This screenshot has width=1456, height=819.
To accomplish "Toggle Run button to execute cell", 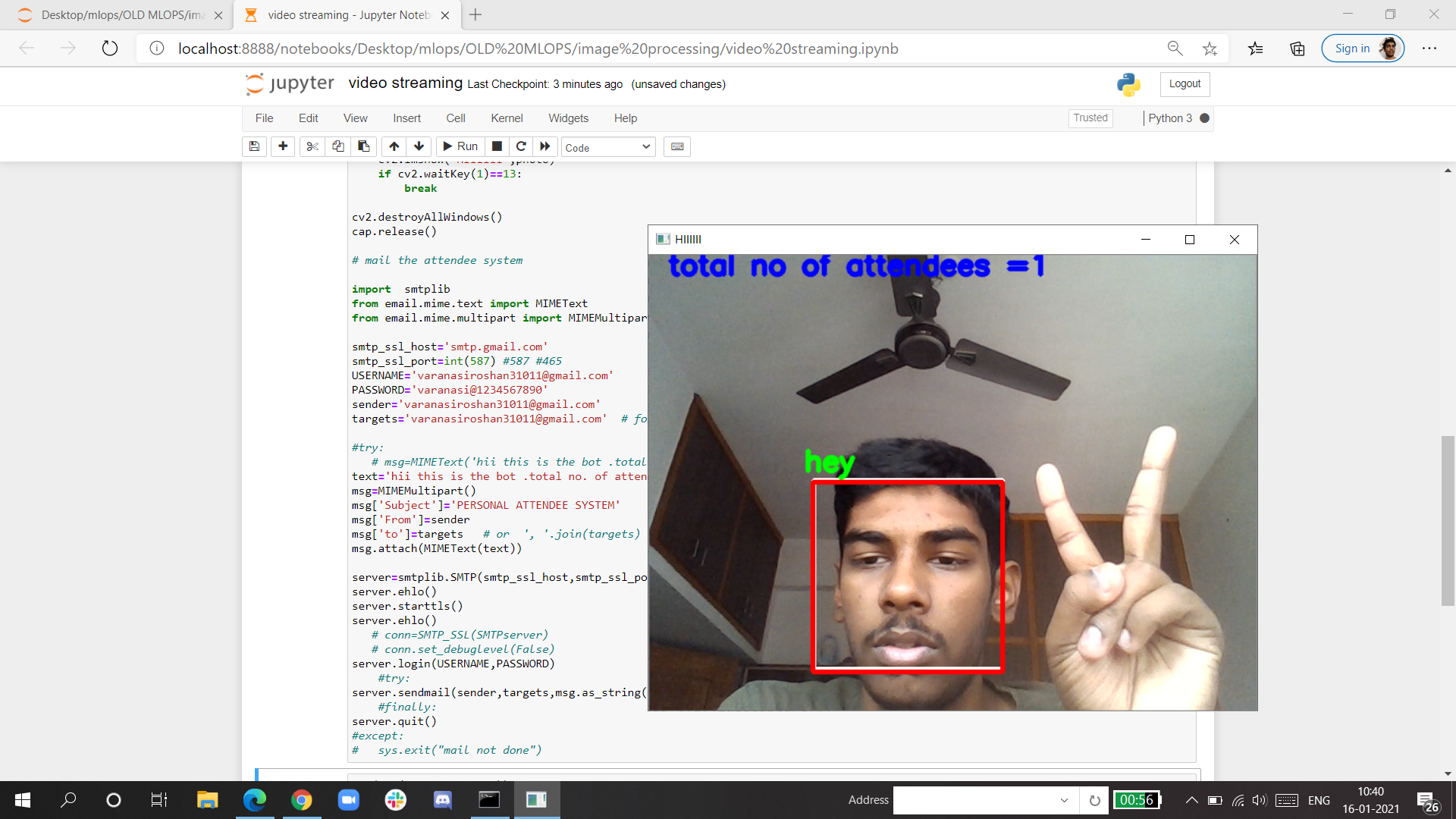I will (460, 146).
